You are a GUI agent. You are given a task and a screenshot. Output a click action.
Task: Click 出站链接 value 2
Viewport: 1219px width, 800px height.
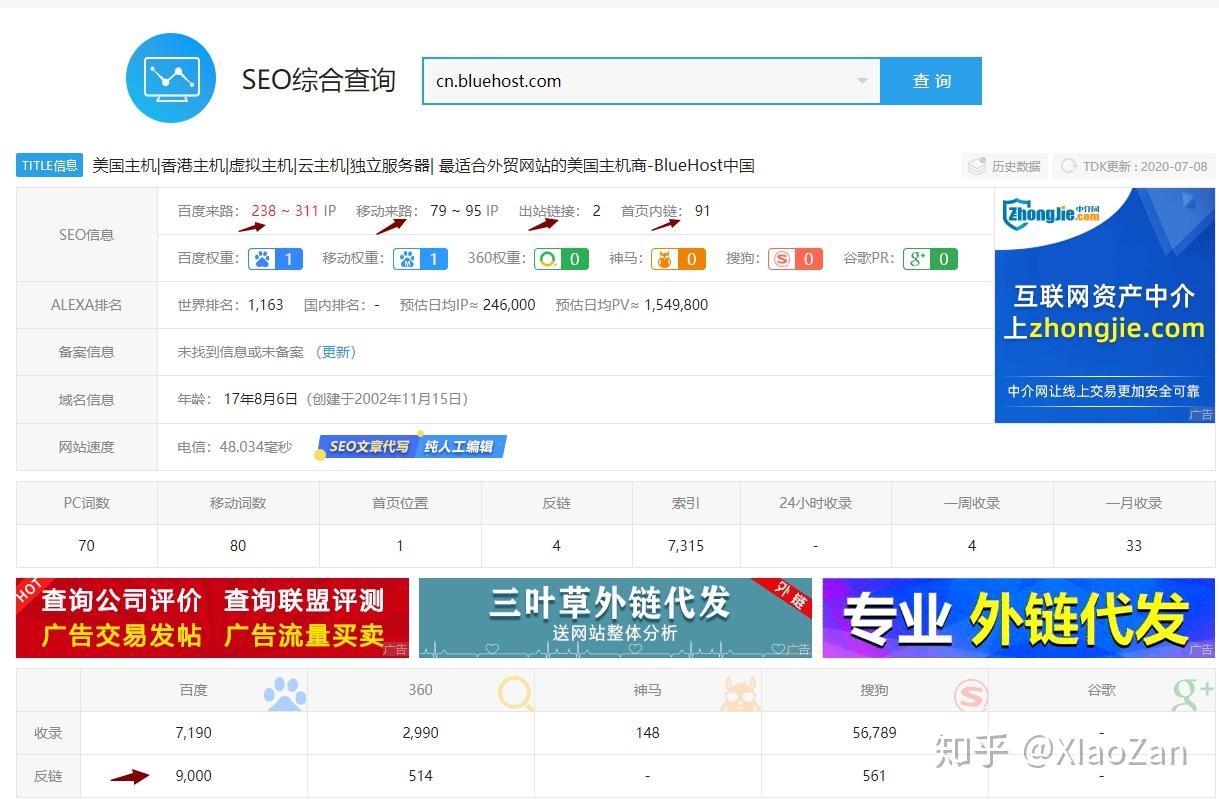[596, 211]
